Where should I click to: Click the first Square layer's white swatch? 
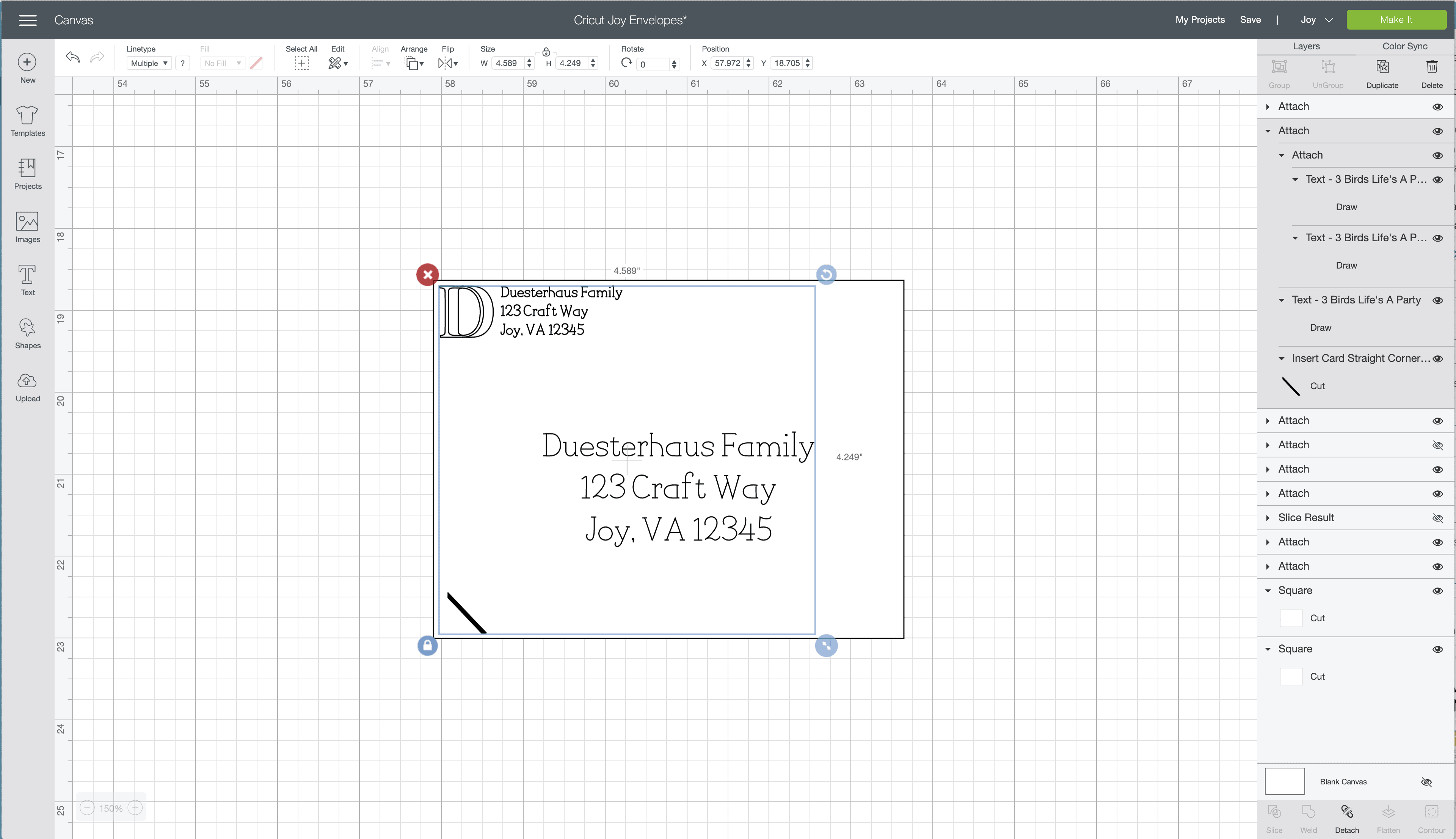pos(1291,618)
